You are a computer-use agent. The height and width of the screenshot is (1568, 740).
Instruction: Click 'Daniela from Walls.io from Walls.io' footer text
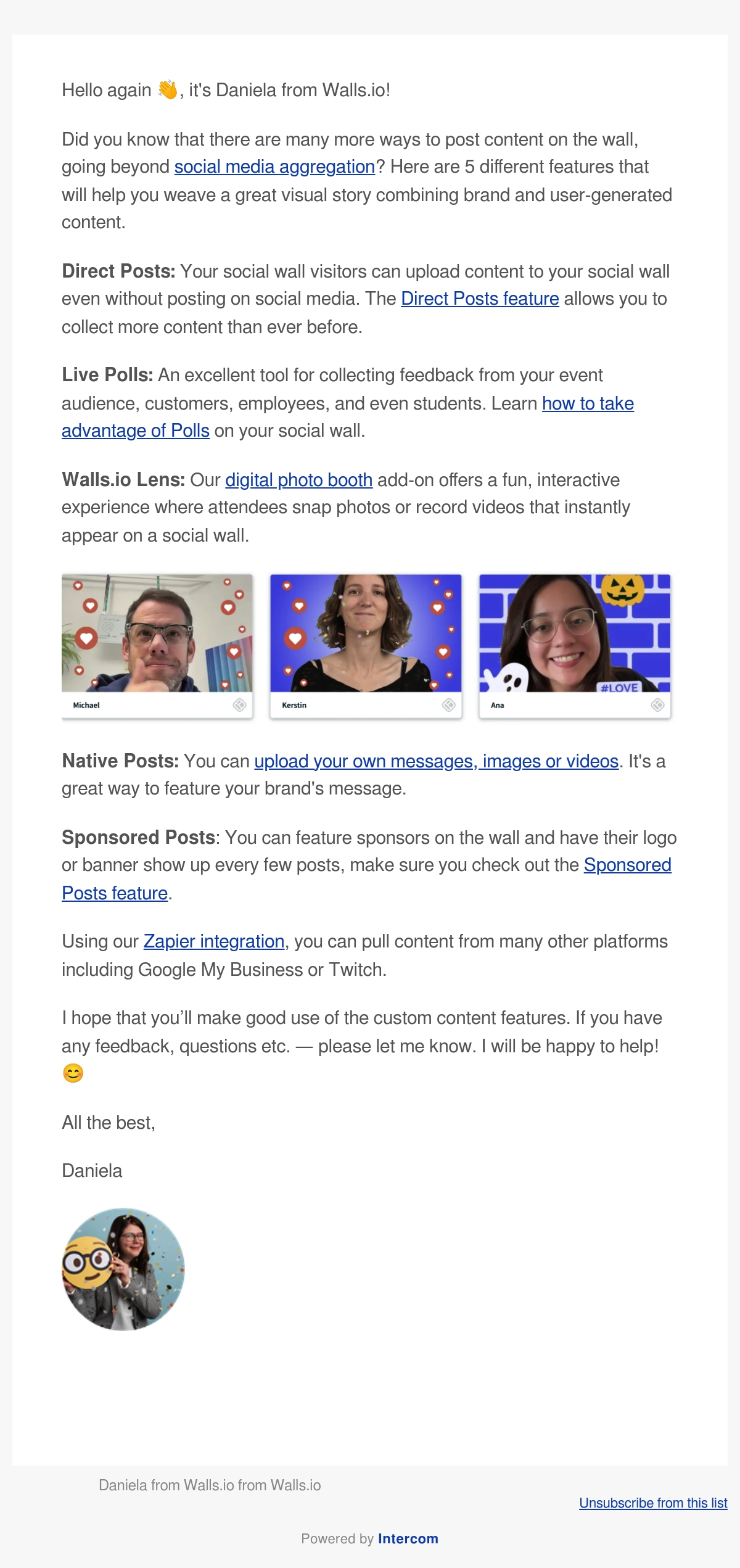pyautogui.click(x=210, y=1485)
